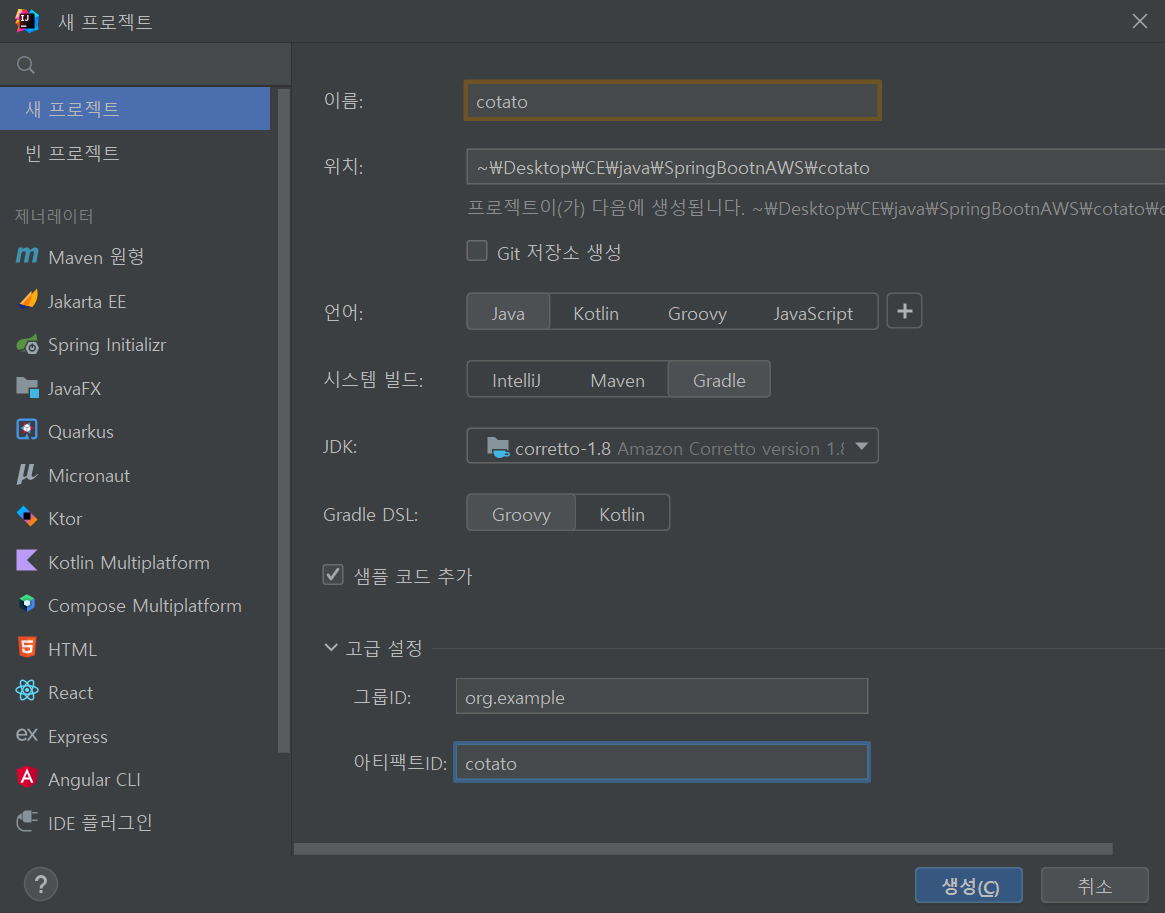Uncheck the 샘플 코드 추가 checkbox
Viewport: 1165px width, 913px height.
[x=333, y=574]
